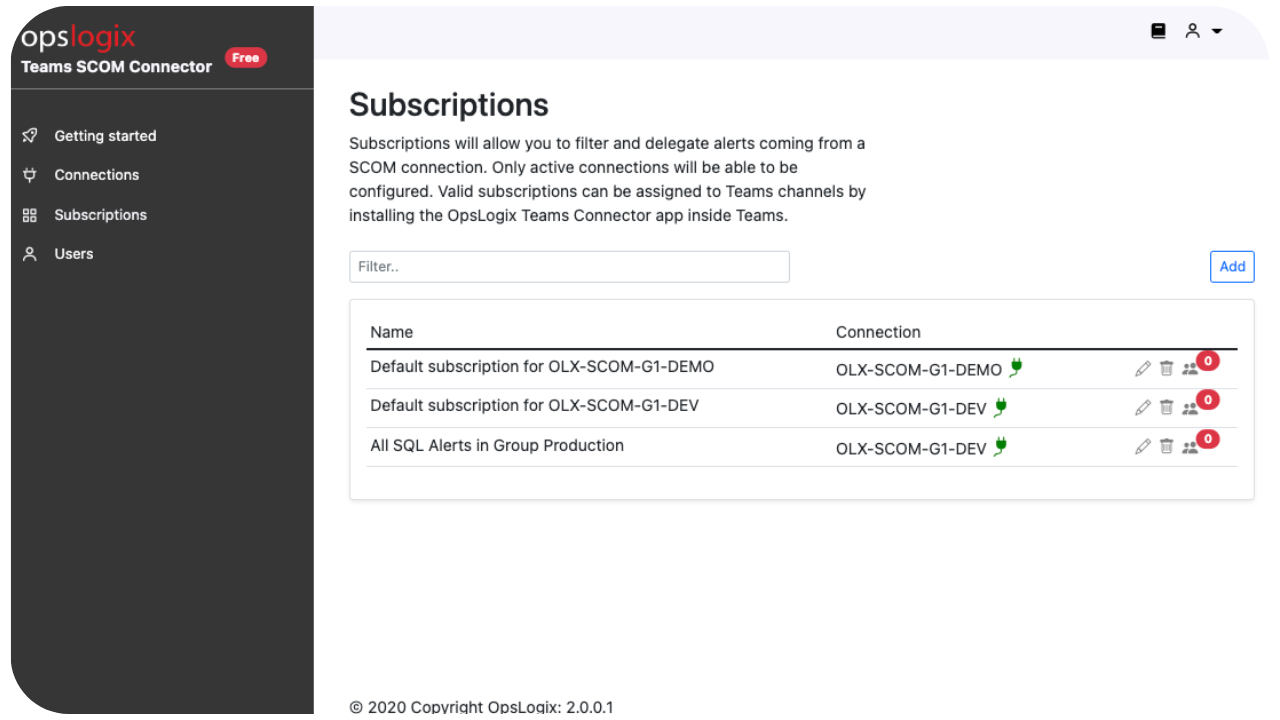Viewport: 1280px width, 720px height.
Task: Click the Name column header
Action: 391,331
